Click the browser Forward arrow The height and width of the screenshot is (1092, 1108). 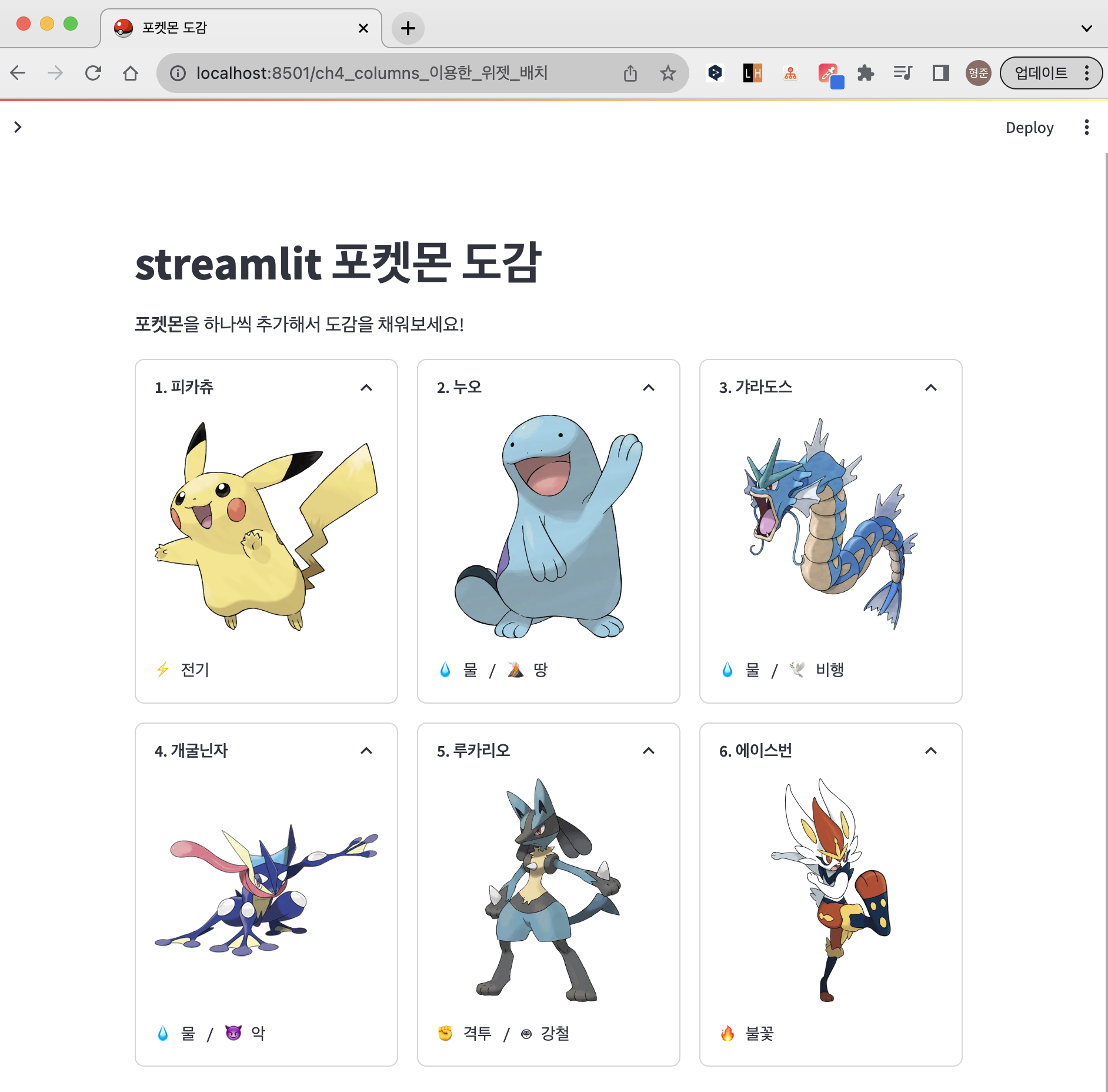[55, 73]
